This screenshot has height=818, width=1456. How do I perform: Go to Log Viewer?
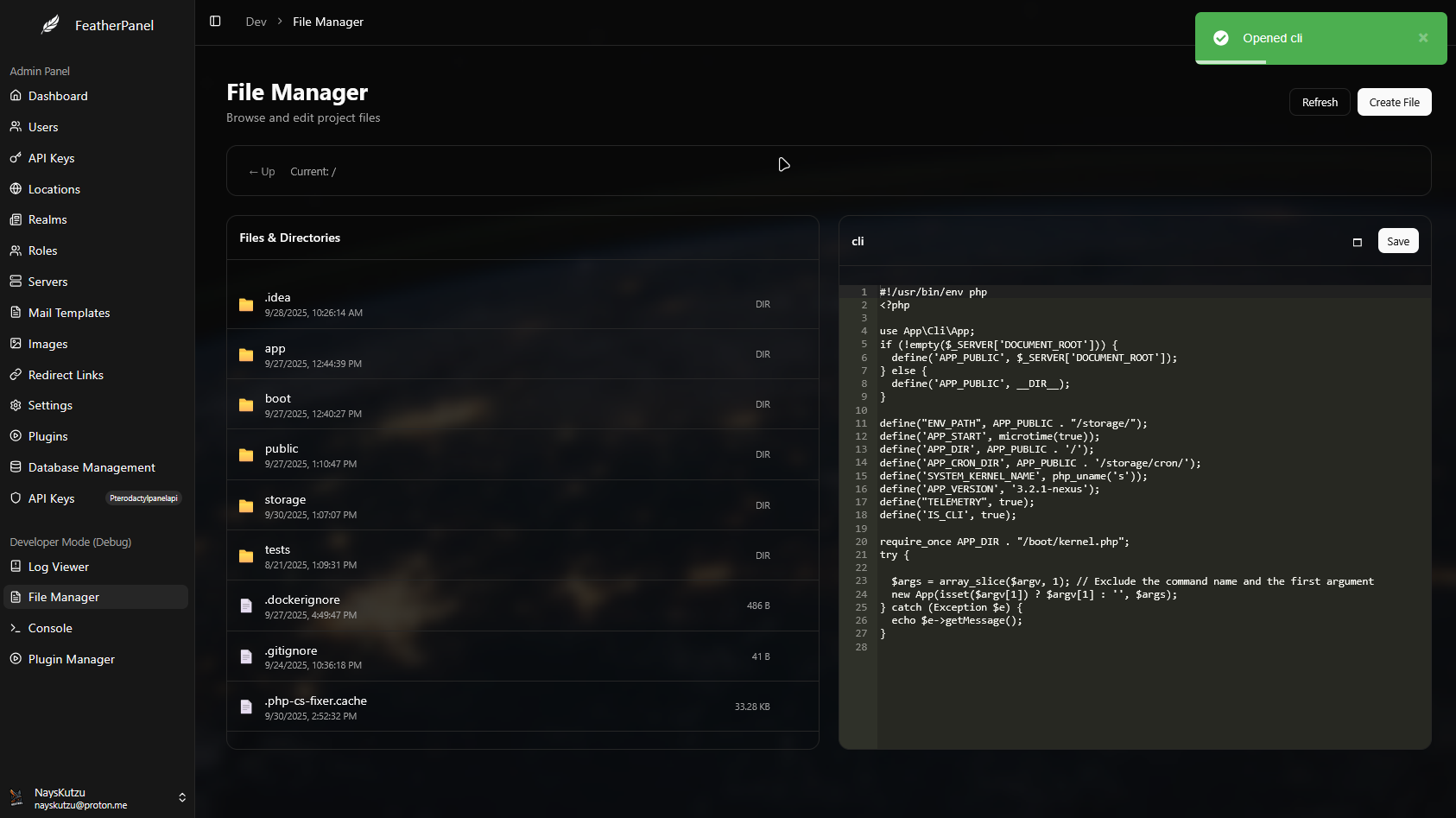58,567
